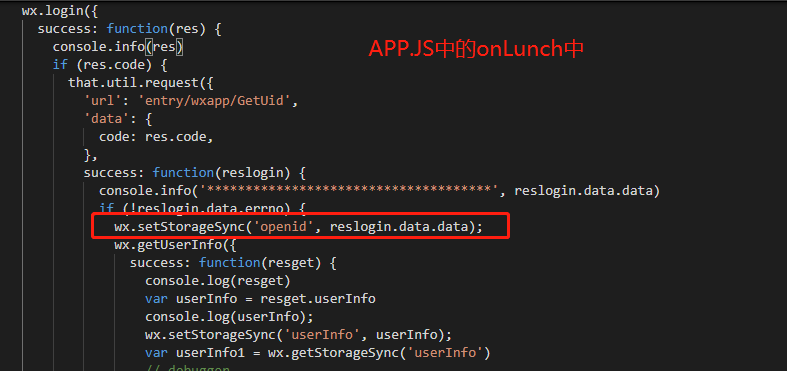The width and height of the screenshot is (787, 371).
Task: Click the 'entry/wxapp/GetUid' url string
Action: pos(218,101)
